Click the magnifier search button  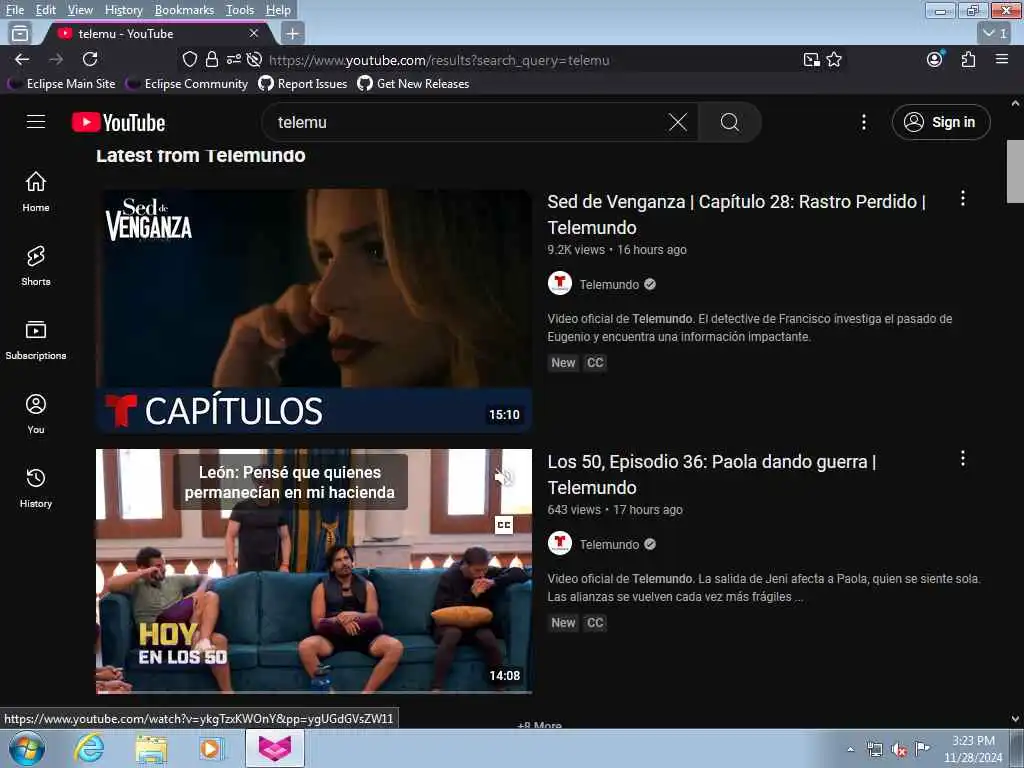click(729, 122)
